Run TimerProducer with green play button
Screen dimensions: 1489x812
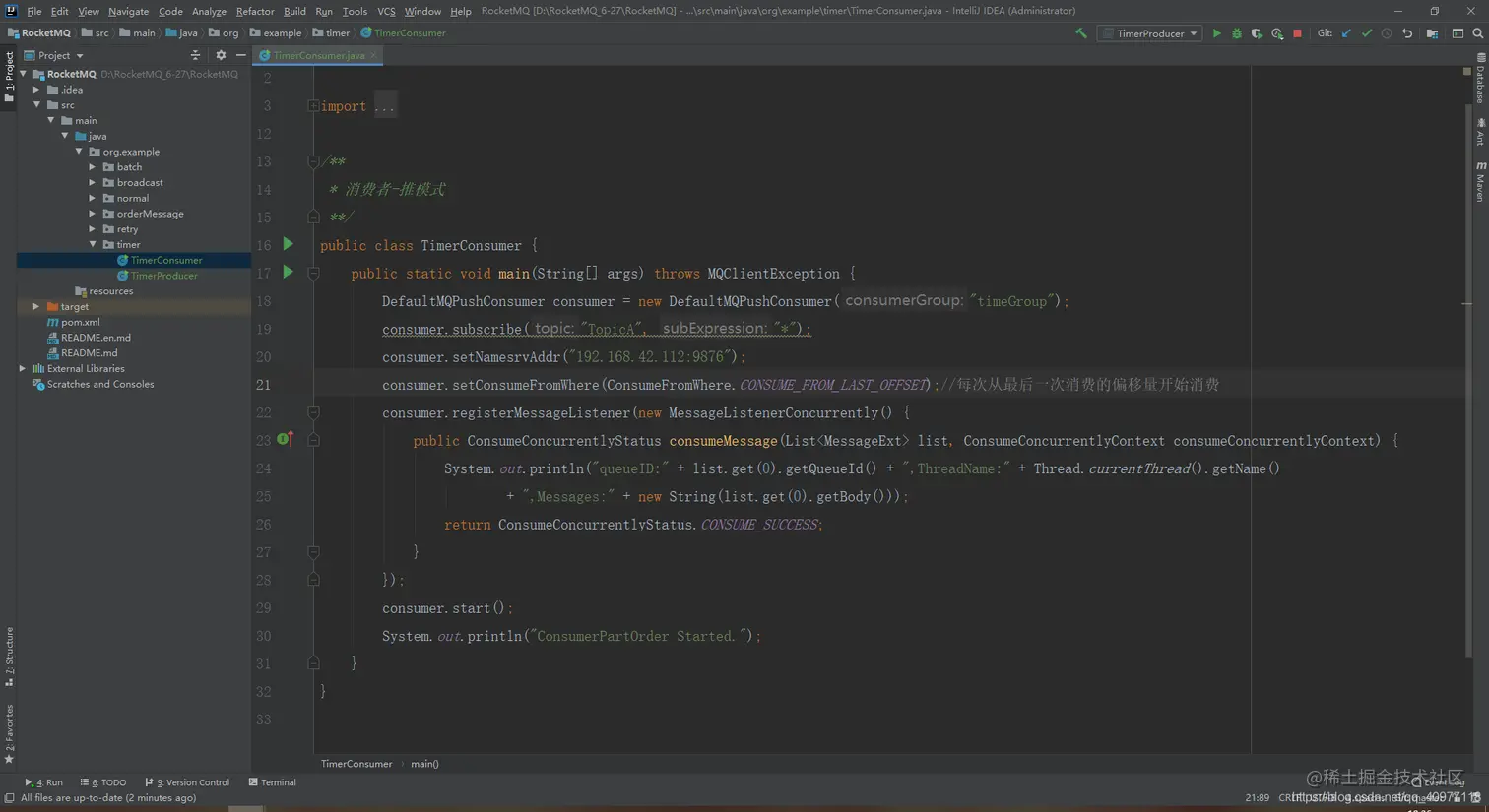[x=1217, y=33]
